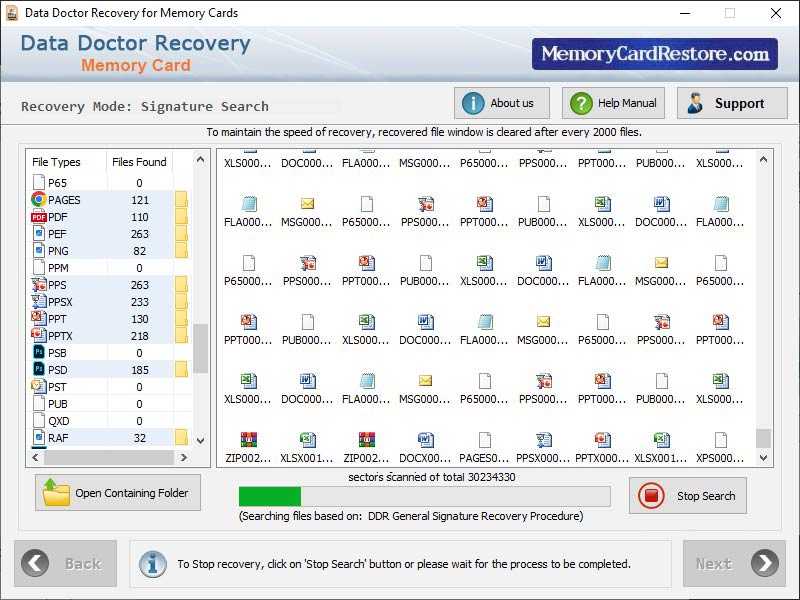Select the PAGES0 recovered file thumbnail
This screenshot has width=800, height=600.
coord(485,440)
